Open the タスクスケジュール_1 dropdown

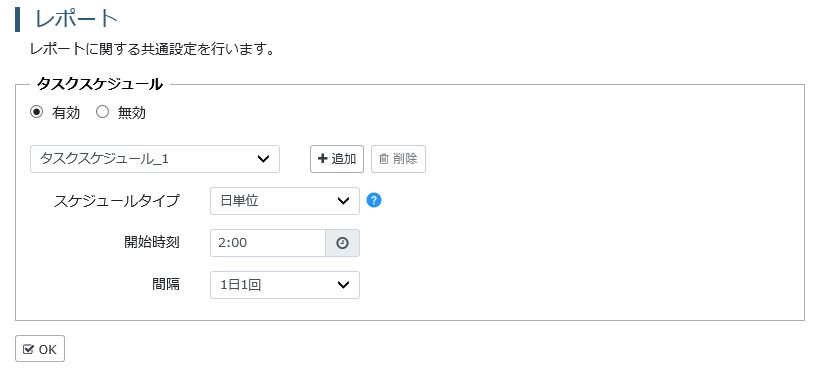pyautogui.click(x=155, y=159)
